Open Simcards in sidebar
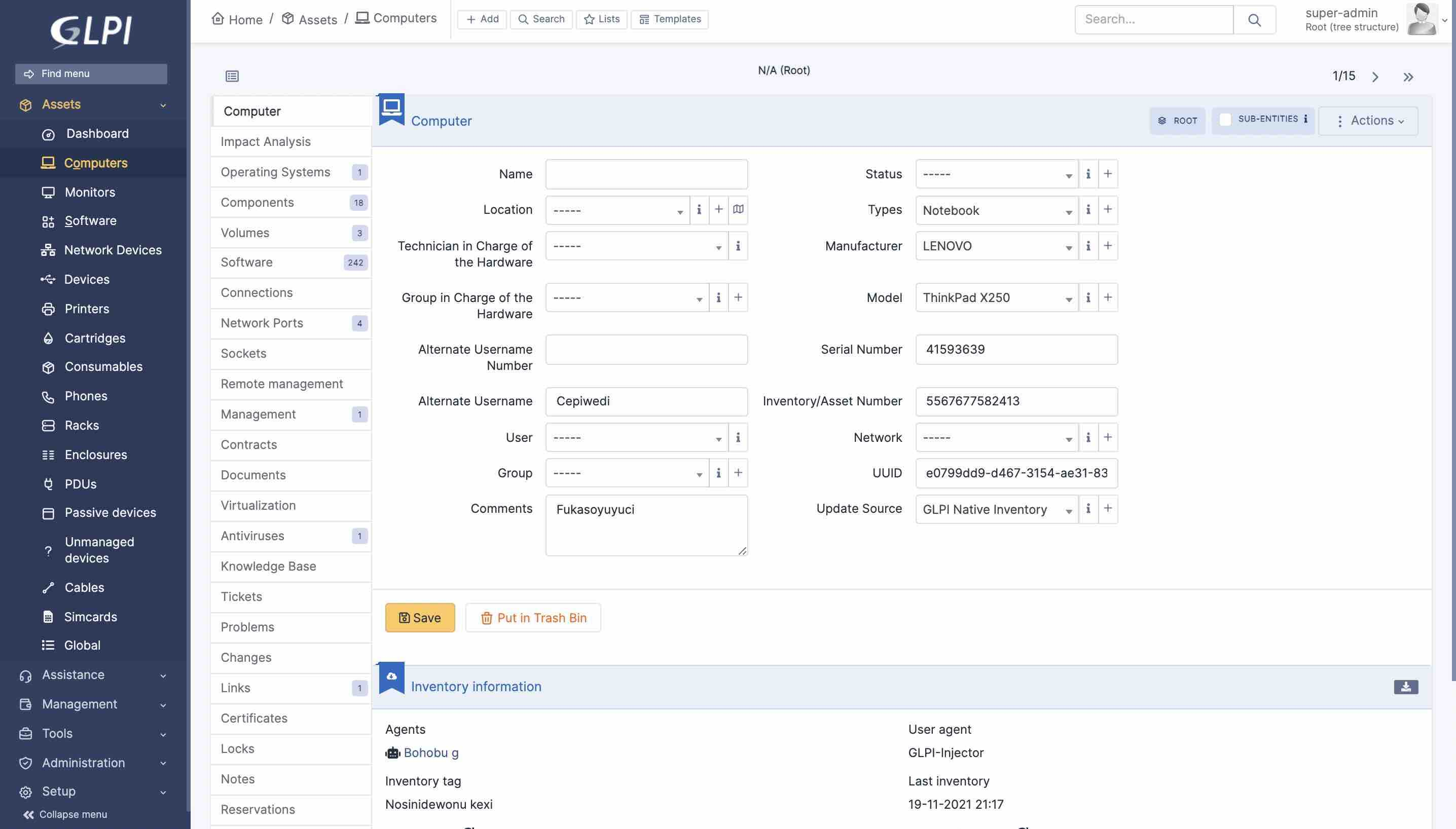1456x829 pixels. (x=91, y=617)
